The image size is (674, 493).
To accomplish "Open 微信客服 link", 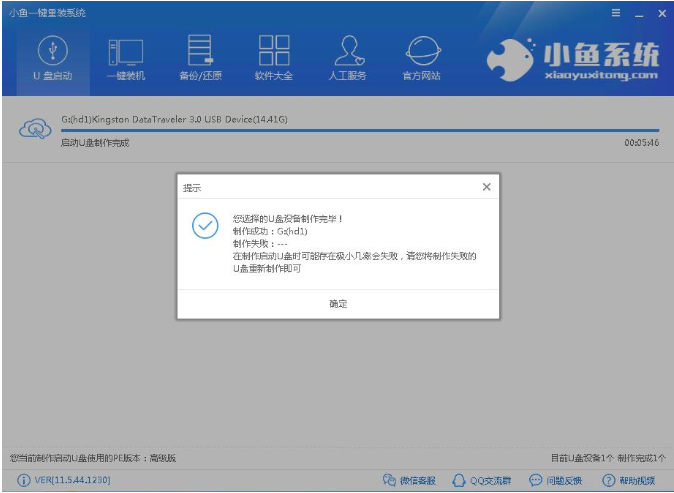I will click(x=409, y=480).
